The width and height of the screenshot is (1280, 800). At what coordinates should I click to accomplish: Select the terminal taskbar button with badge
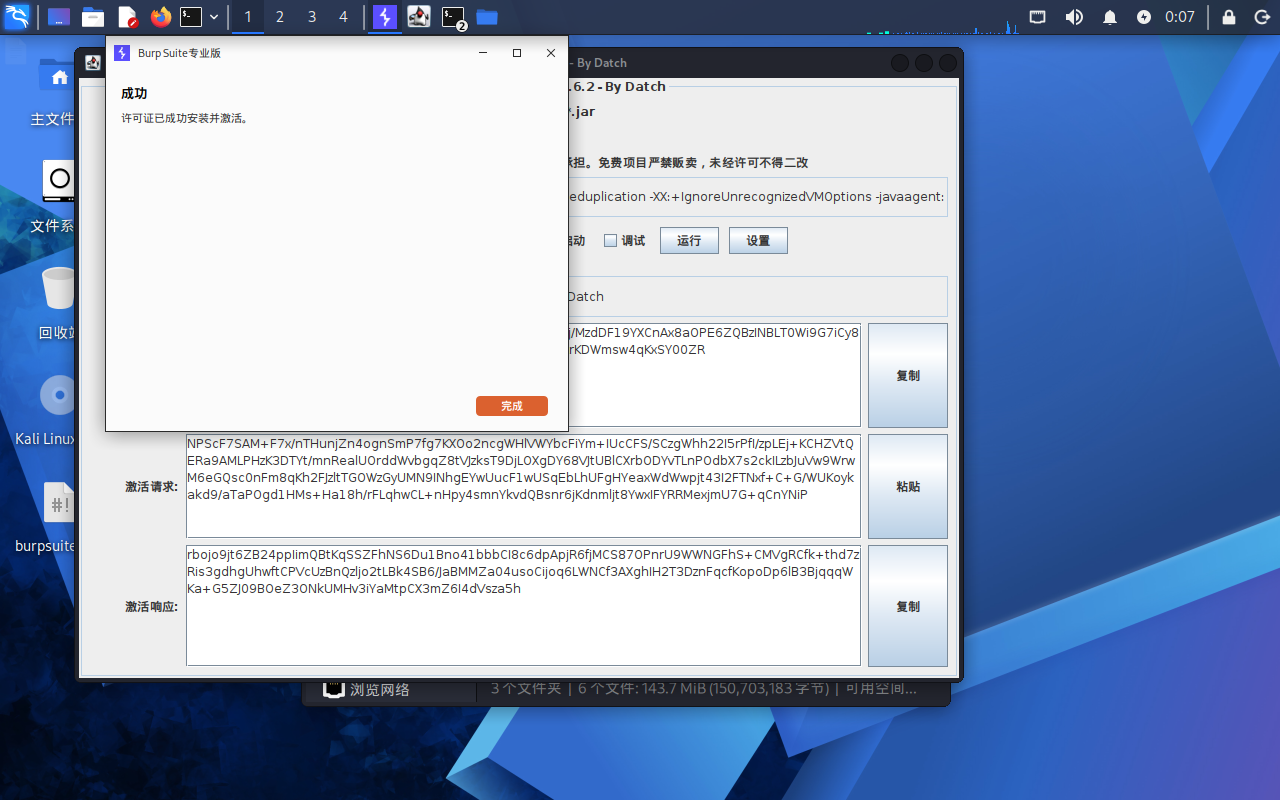454,17
